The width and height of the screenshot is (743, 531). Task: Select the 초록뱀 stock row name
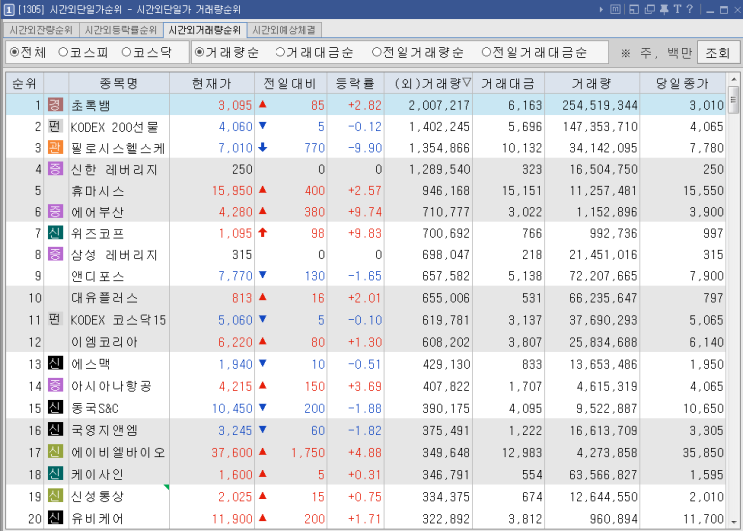tap(91, 105)
